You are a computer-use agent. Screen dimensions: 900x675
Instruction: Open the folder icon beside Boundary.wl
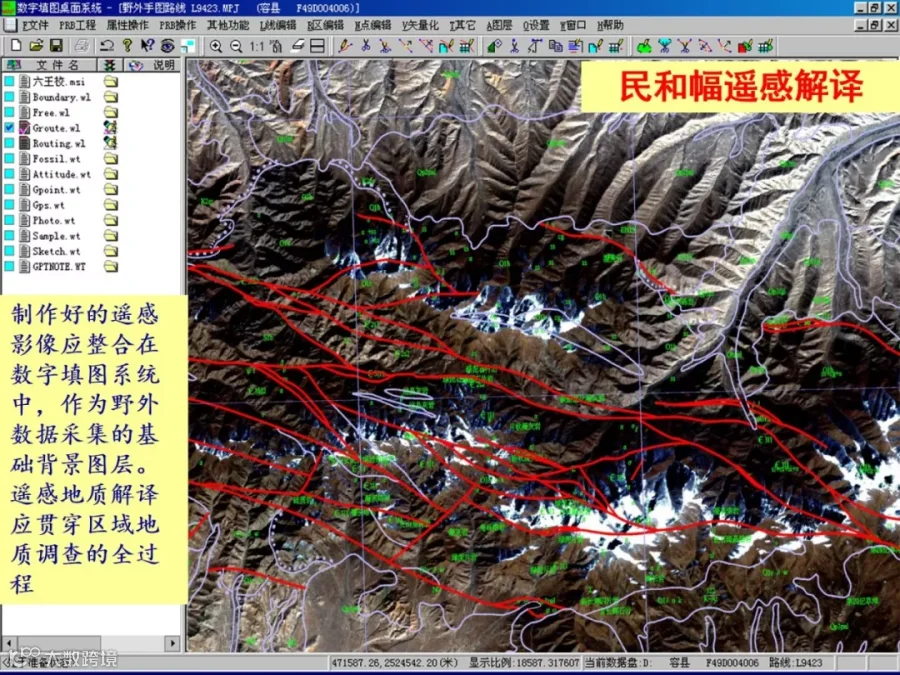110,97
